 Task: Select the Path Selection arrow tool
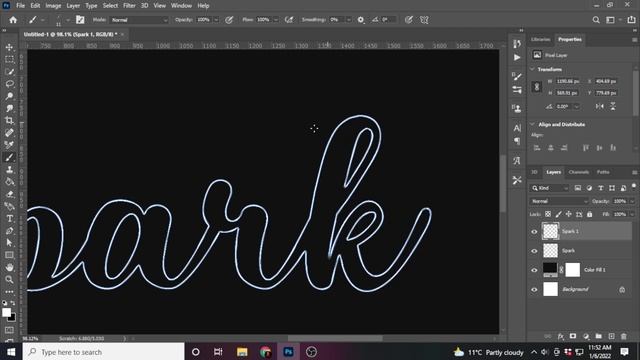pos(9,243)
